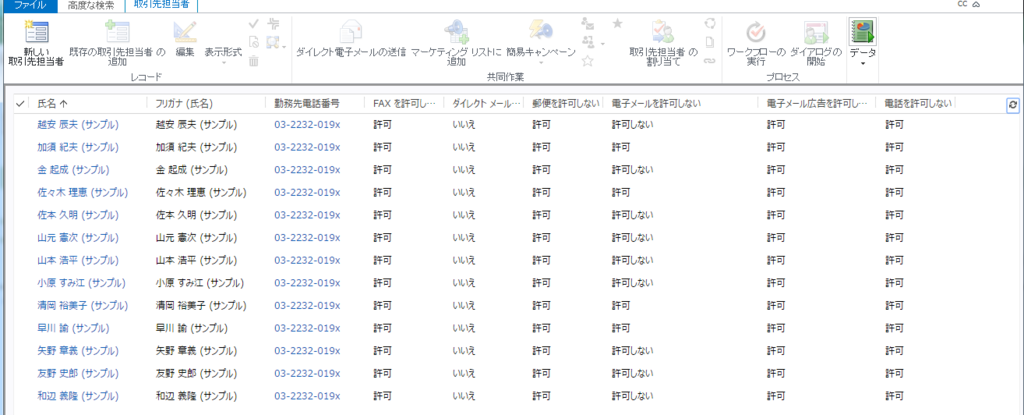1024x415 pixels.
Task: Click the filled star follow icon
Action: point(617,24)
